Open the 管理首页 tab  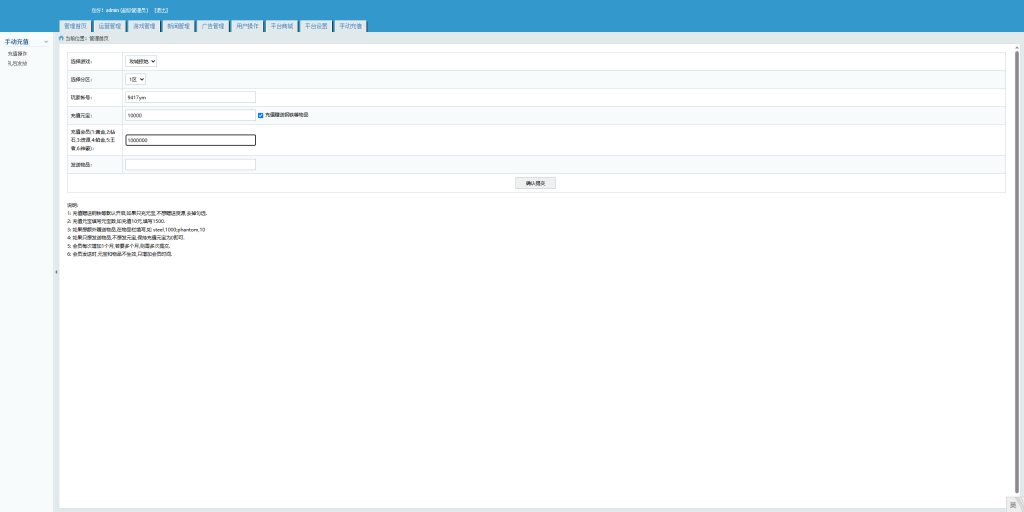point(75,26)
